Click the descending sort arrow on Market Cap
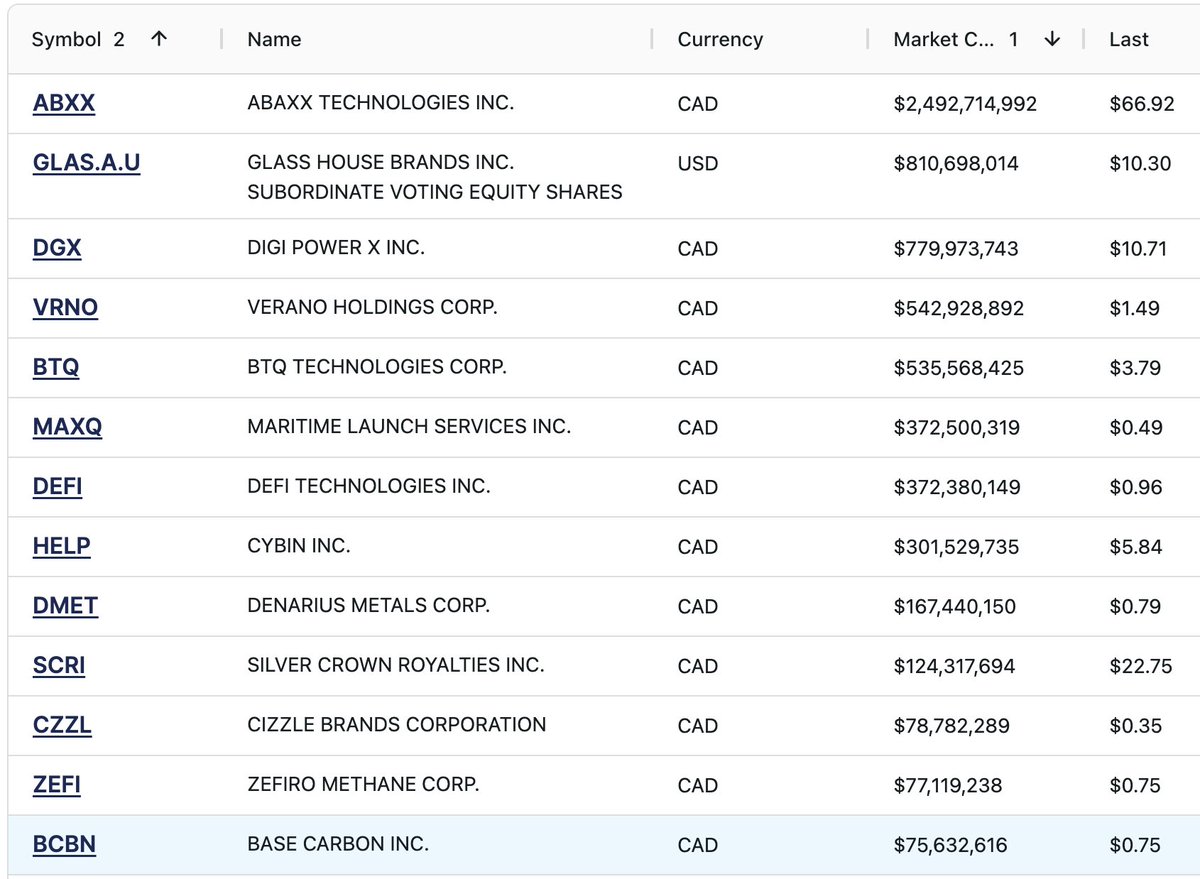 1051,39
